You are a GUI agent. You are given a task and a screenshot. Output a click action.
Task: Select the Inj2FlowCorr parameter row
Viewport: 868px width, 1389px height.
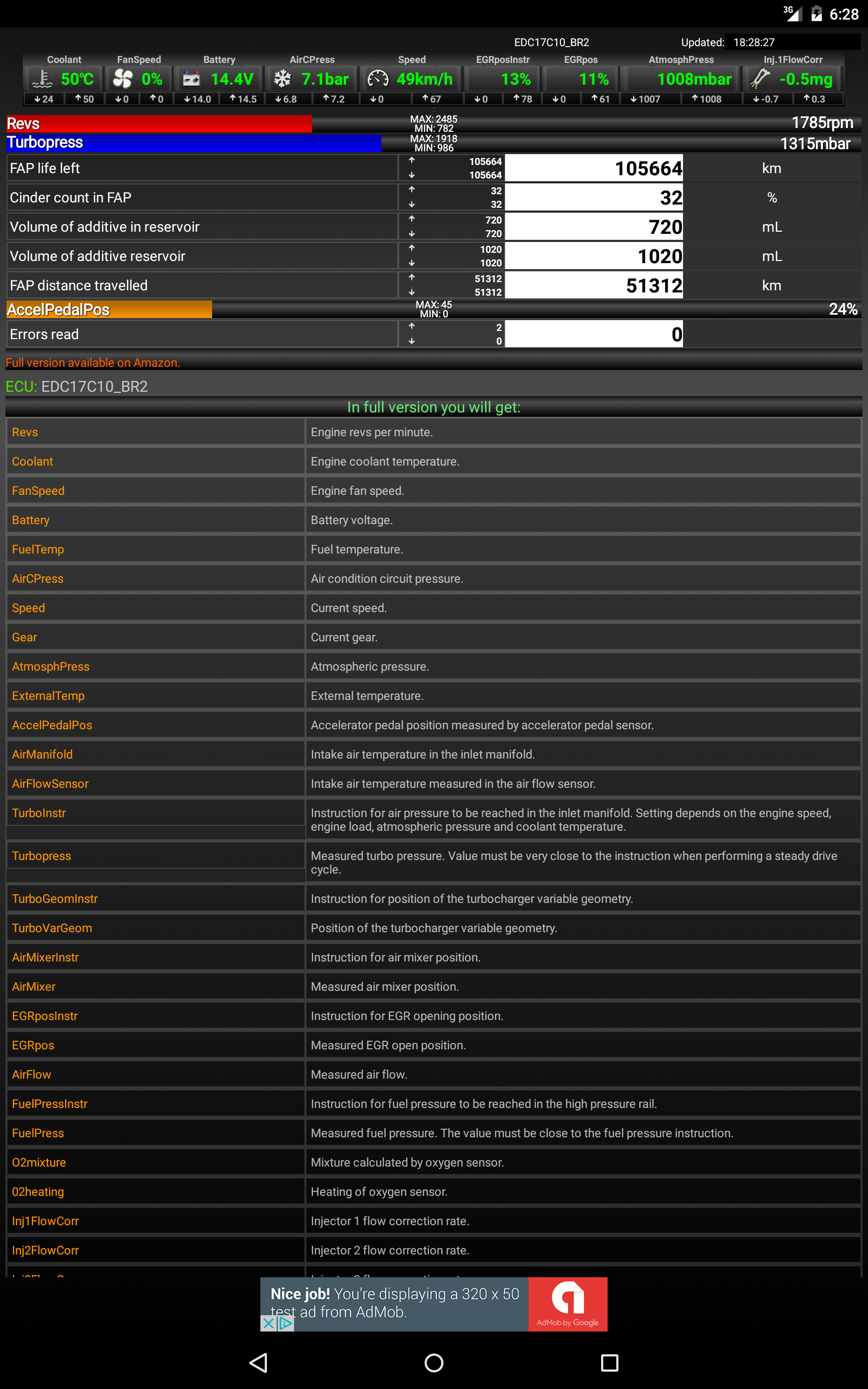click(434, 1250)
